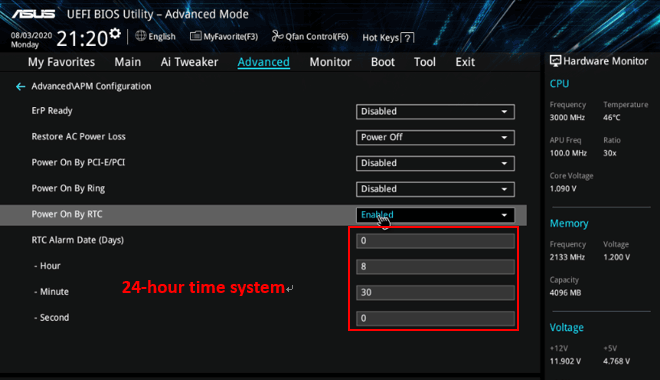Select the Power On By Ring label
The width and height of the screenshot is (660, 380).
tap(68, 188)
